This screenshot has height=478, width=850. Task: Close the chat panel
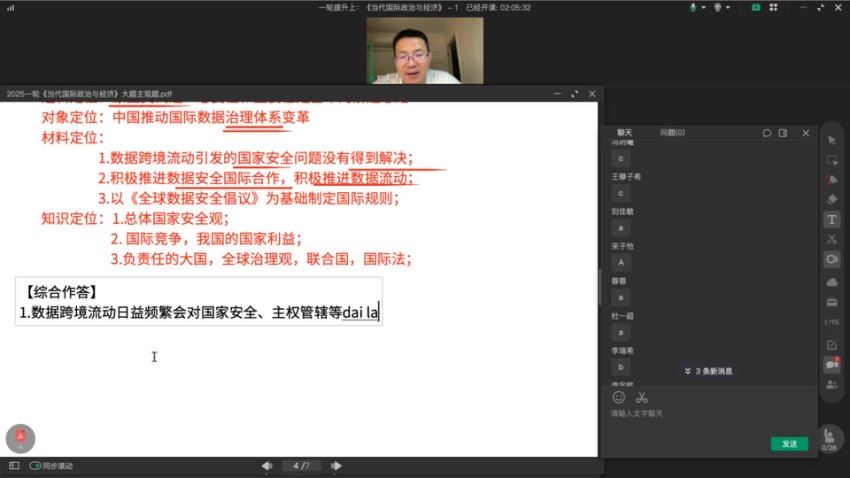(x=806, y=133)
